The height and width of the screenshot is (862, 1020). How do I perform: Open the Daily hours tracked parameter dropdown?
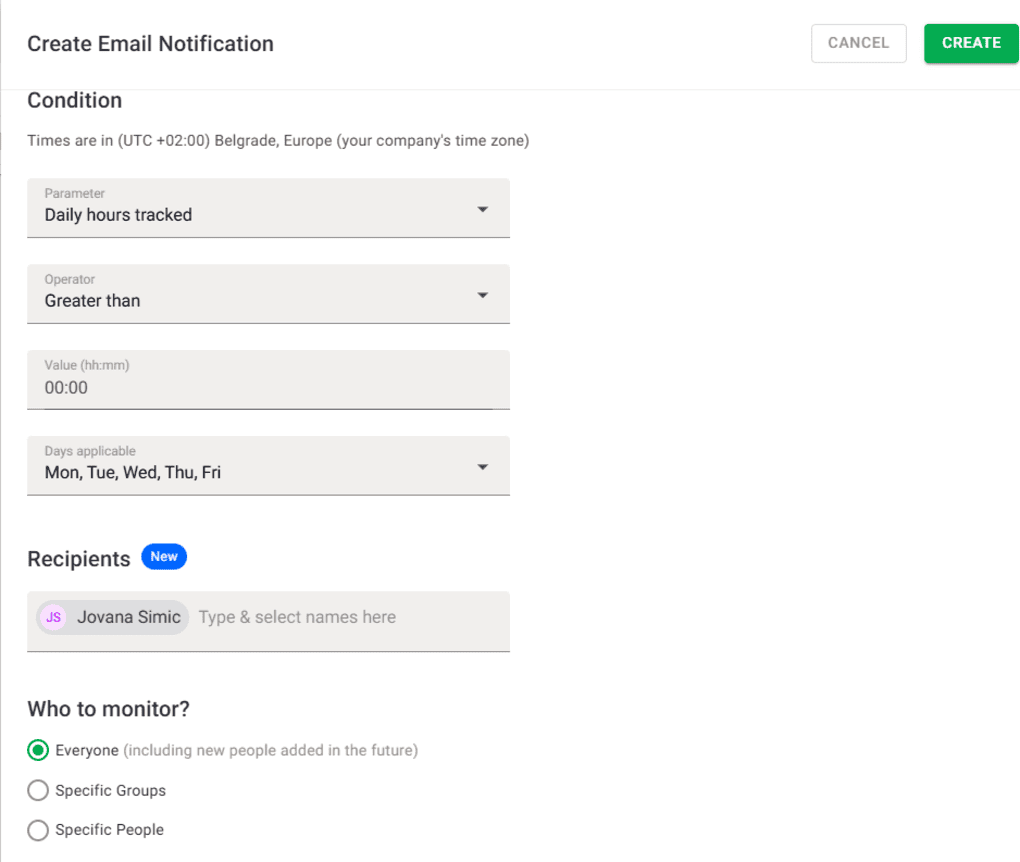click(250, 208)
